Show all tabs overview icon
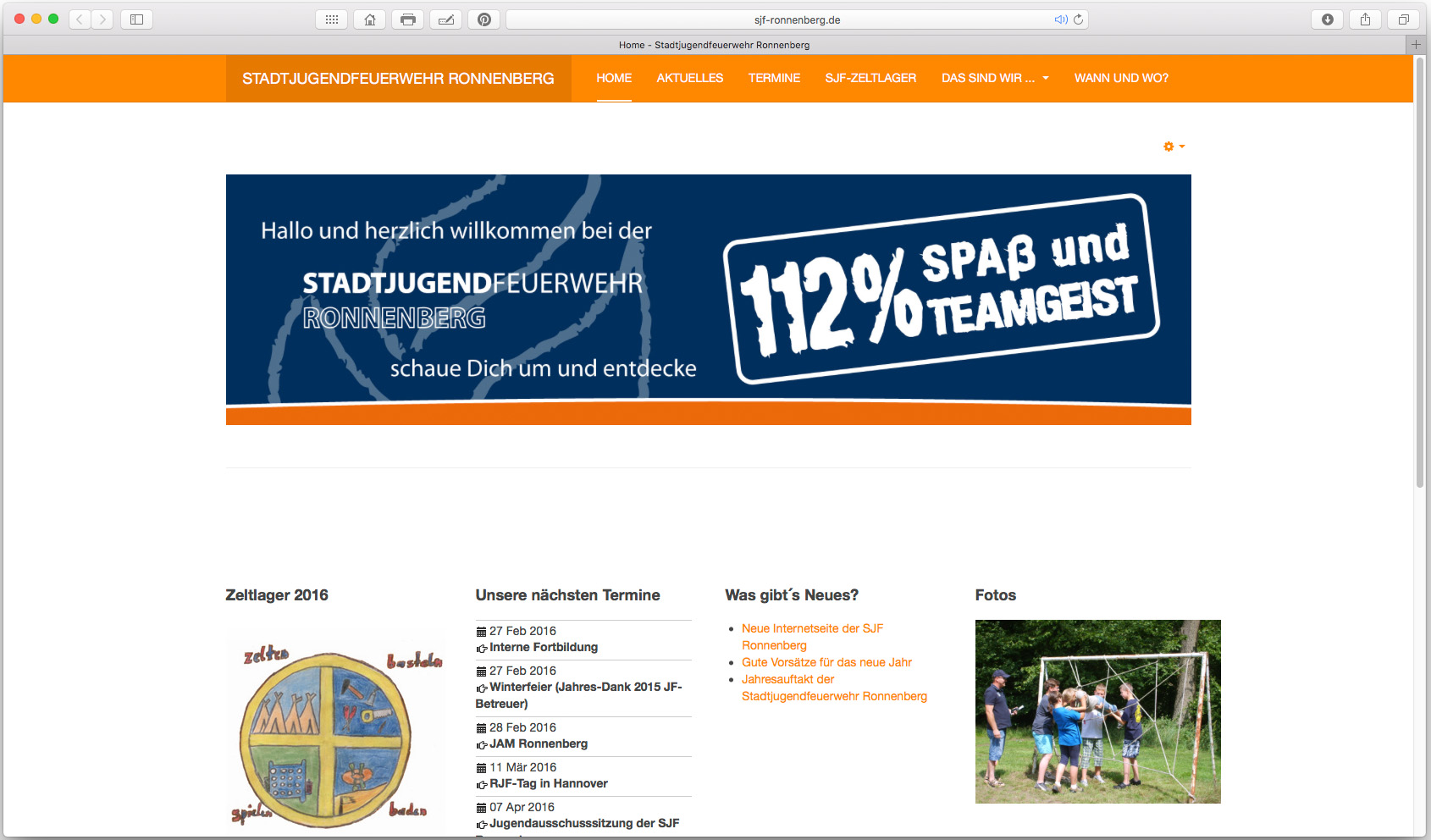Screen dimensions: 1431x840 [1403, 19]
